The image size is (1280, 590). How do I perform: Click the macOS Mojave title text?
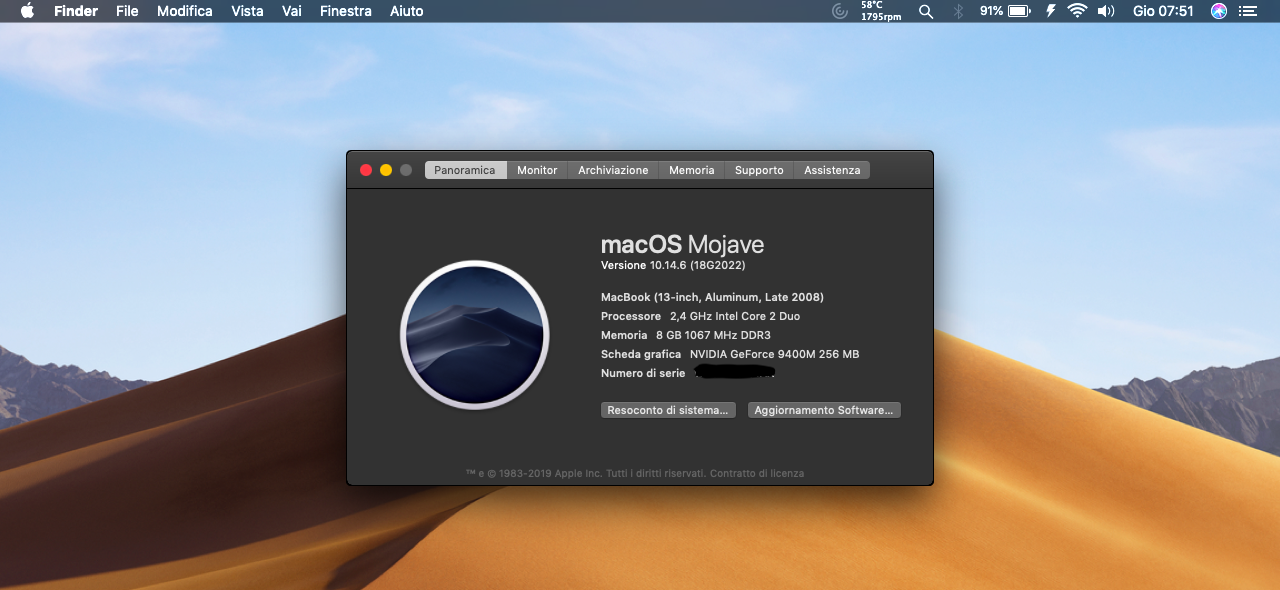coord(682,244)
